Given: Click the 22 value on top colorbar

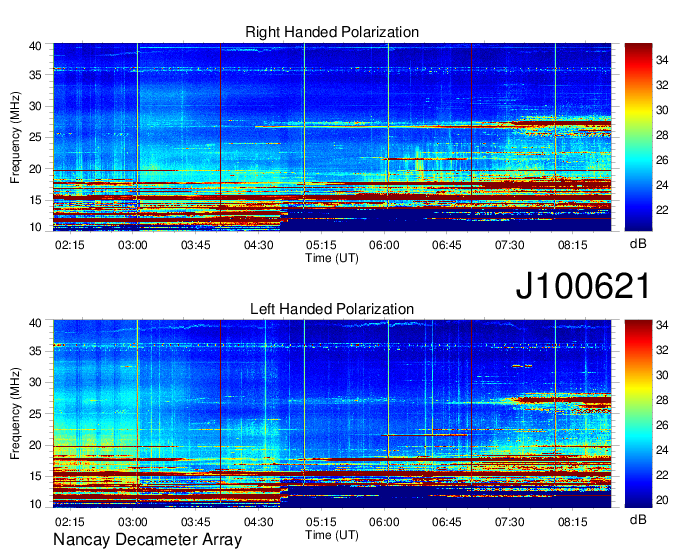Looking at the screenshot, I should tap(662, 210).
